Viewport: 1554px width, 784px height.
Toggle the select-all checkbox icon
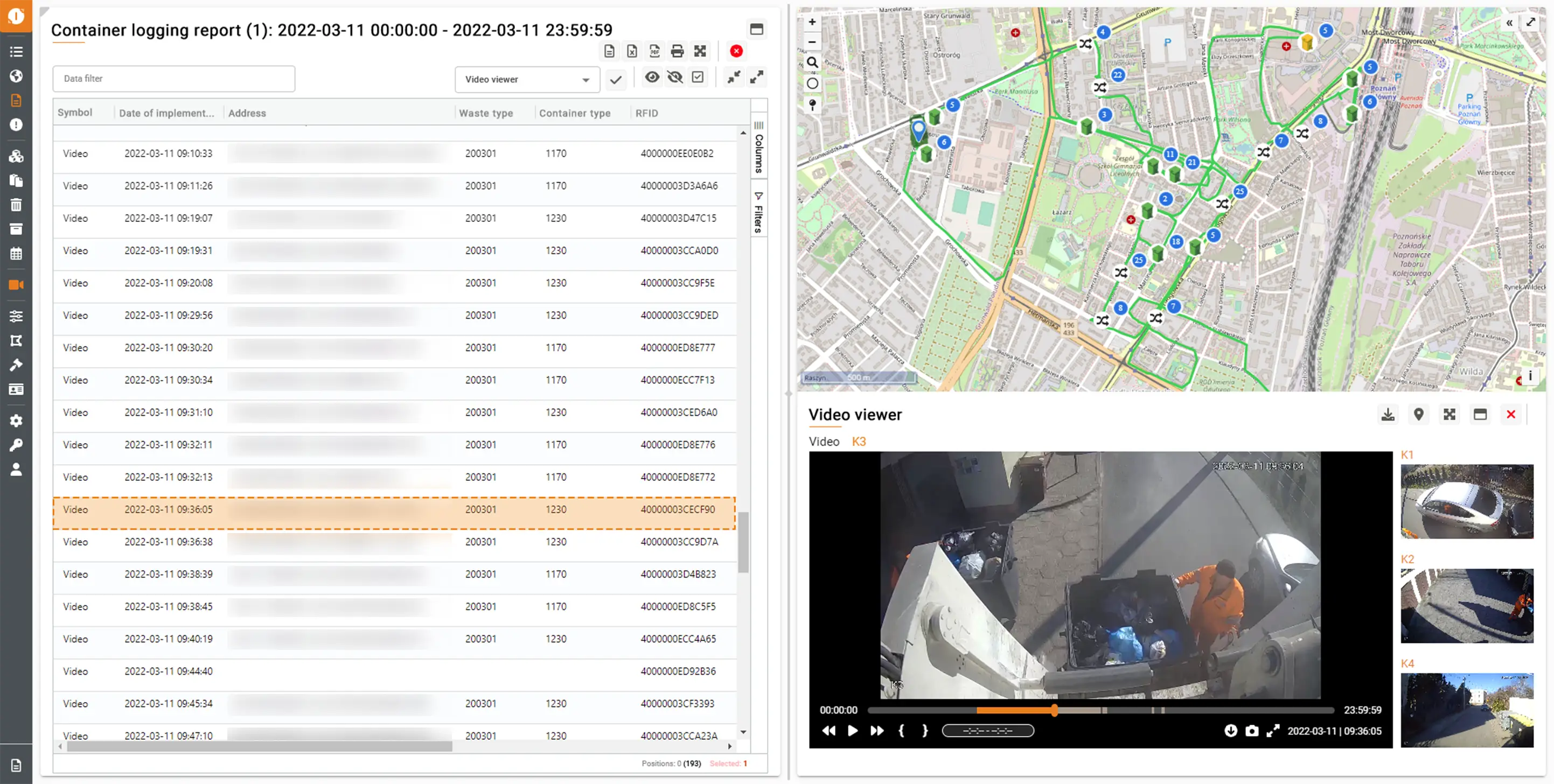click(x=698, y=77)
